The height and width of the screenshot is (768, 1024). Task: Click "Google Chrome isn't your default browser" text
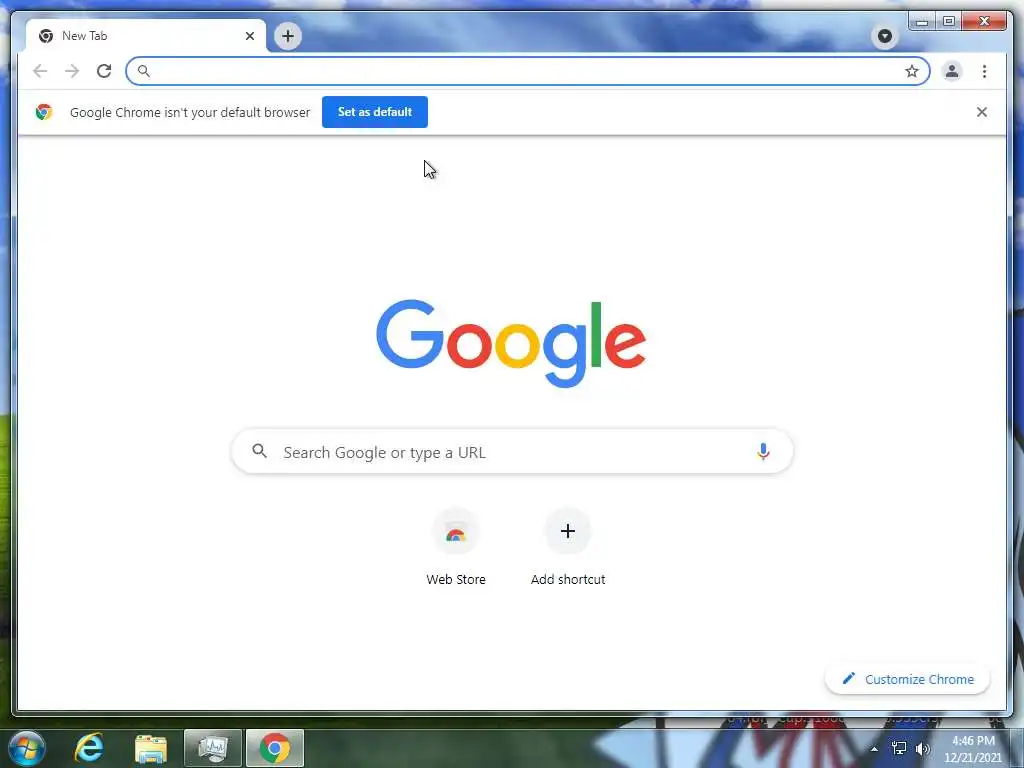coord(190,112)
